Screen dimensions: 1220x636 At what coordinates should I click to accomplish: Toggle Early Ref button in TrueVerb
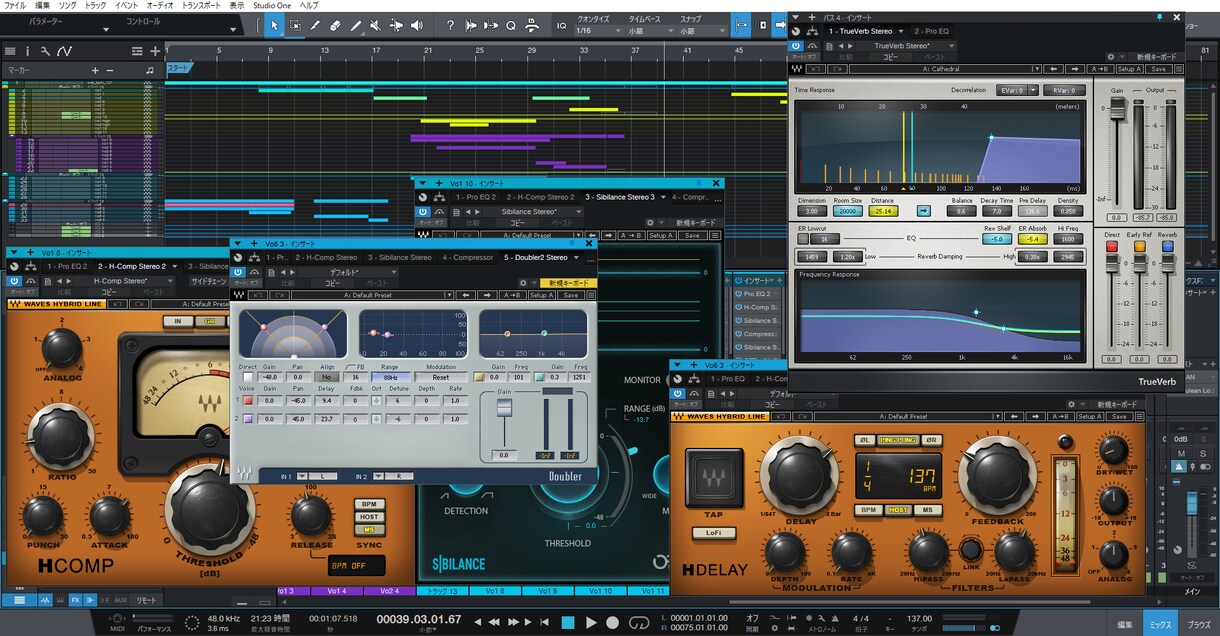pos(1139,247)
